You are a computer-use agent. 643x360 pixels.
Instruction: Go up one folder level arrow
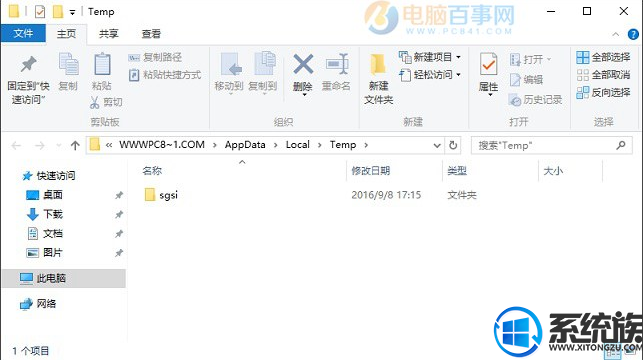[x=75, y=146]
